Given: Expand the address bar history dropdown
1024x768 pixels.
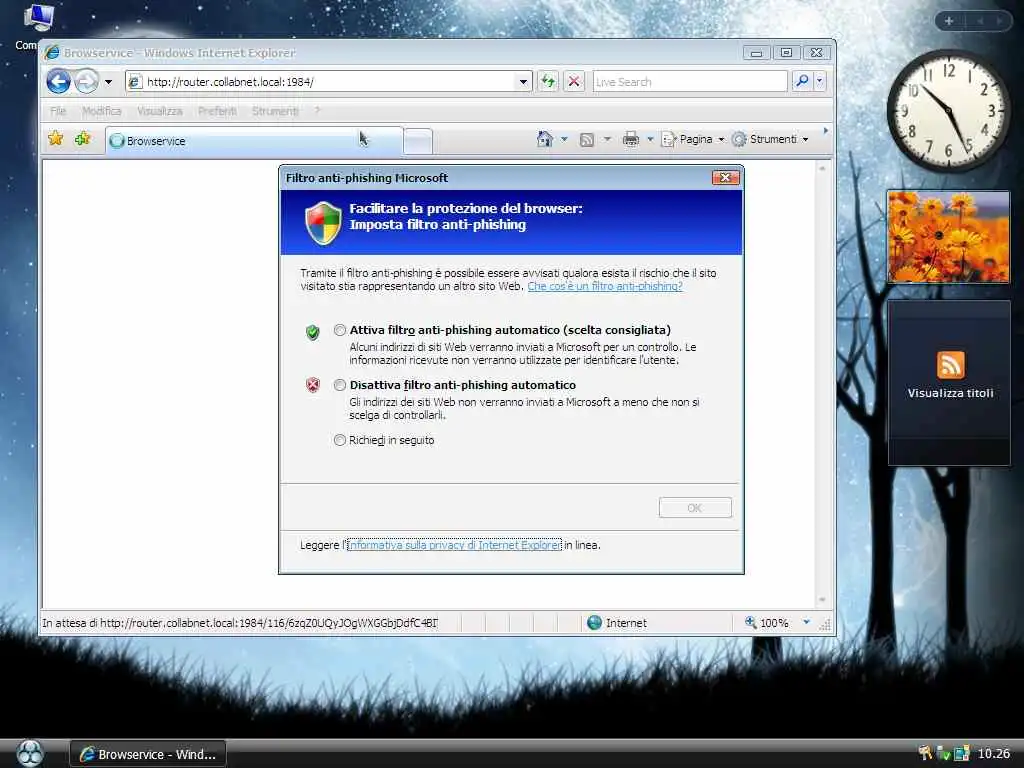Looking at the screenshot, I should coord(523,82).
